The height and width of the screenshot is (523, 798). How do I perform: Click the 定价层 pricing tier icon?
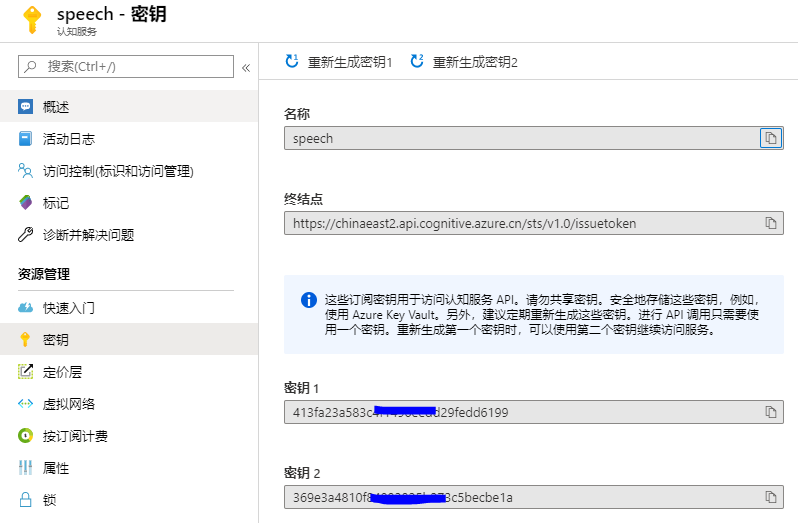tap(25, 371)
